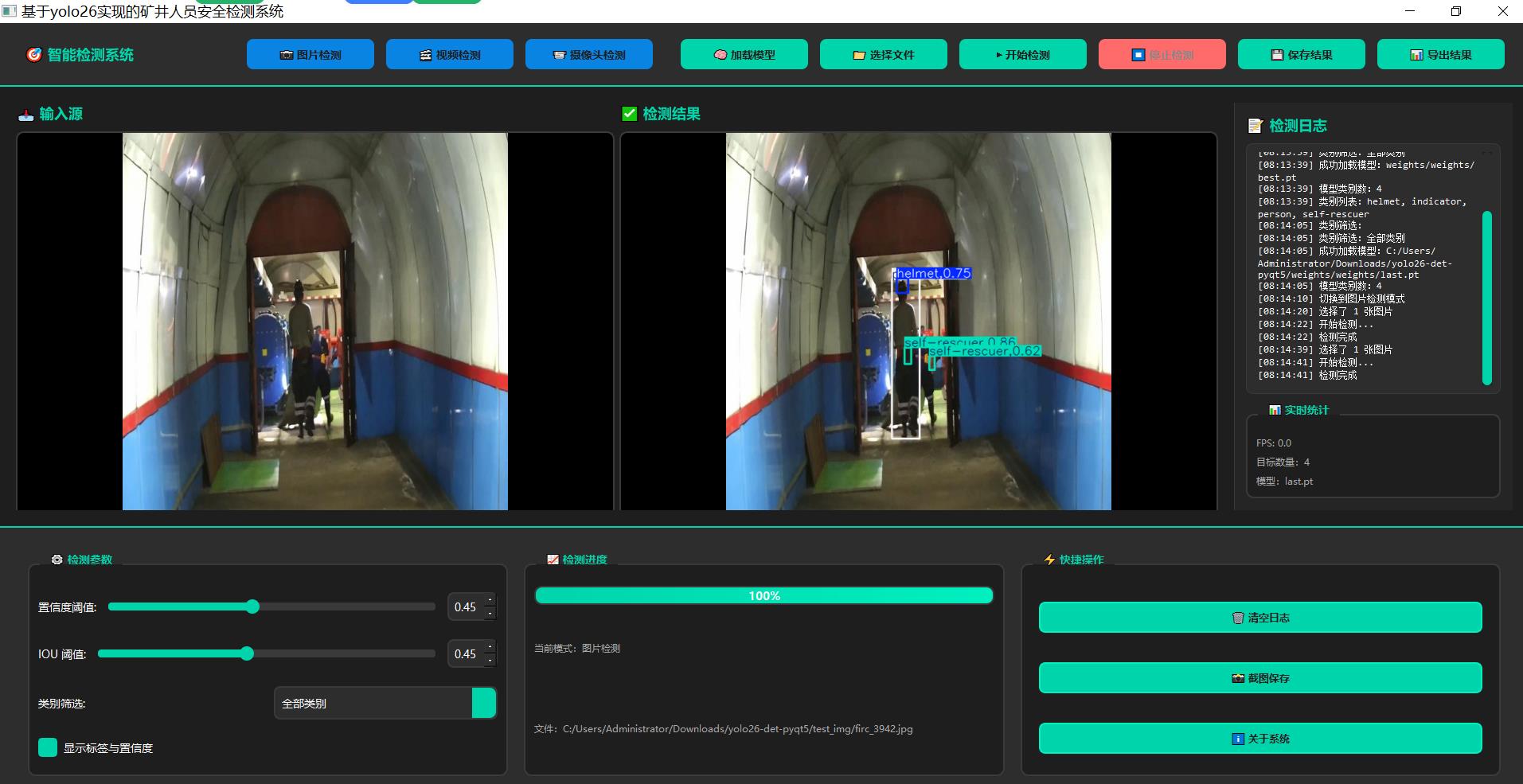Click the IOU 阈值 value field
This screenshot has width=1523, height=784.
pos(466,654)
